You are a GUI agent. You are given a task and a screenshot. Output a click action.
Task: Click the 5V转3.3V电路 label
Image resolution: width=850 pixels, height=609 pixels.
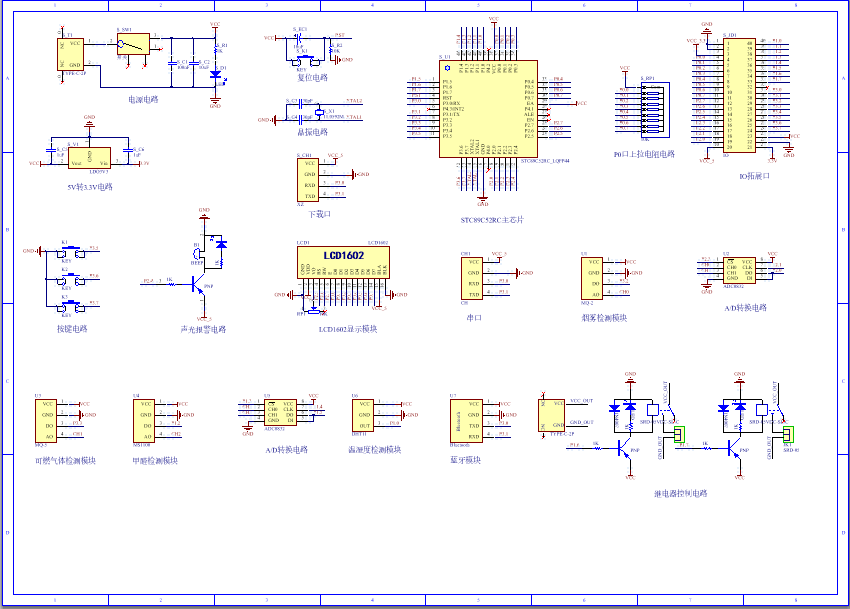click(x=90, y=187)
